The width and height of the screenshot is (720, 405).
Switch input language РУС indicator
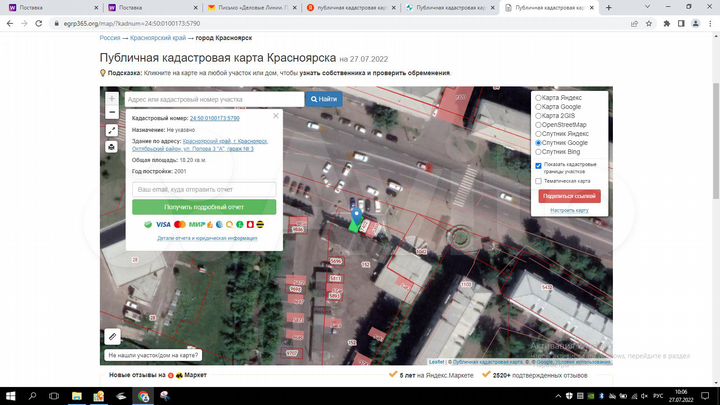pos(658,396)
